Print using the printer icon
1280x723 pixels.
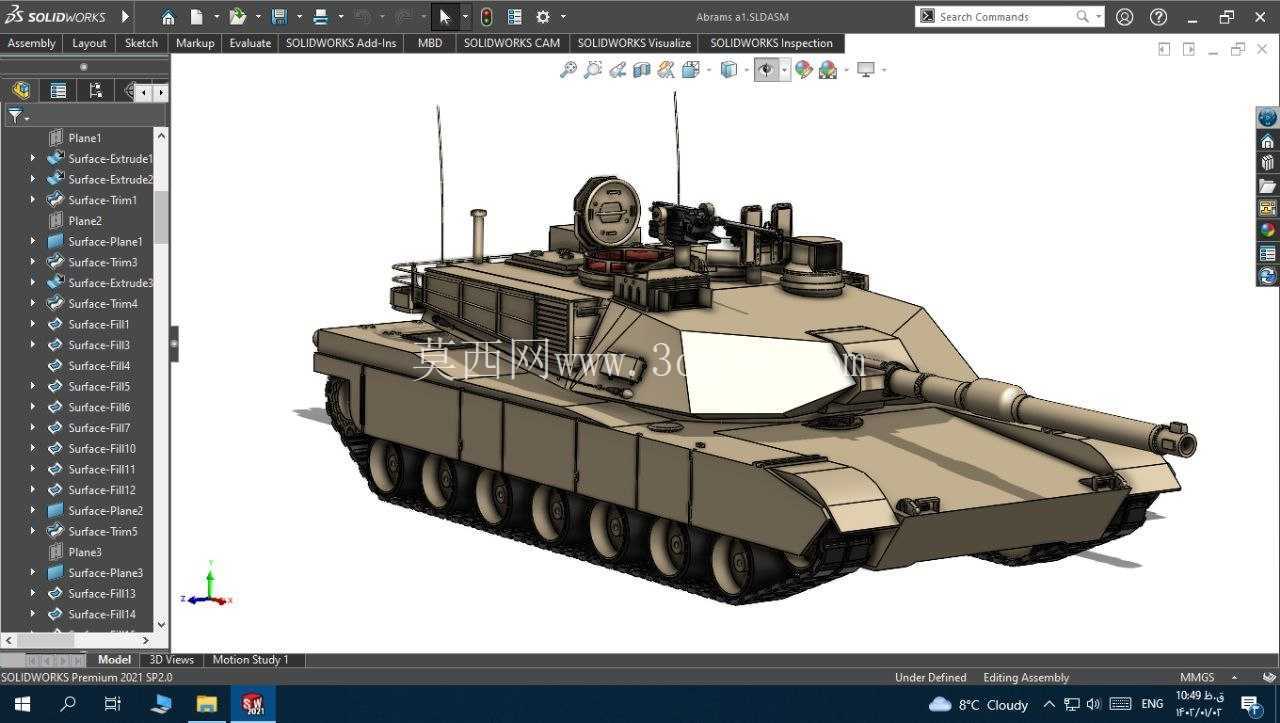click(321, 17)
